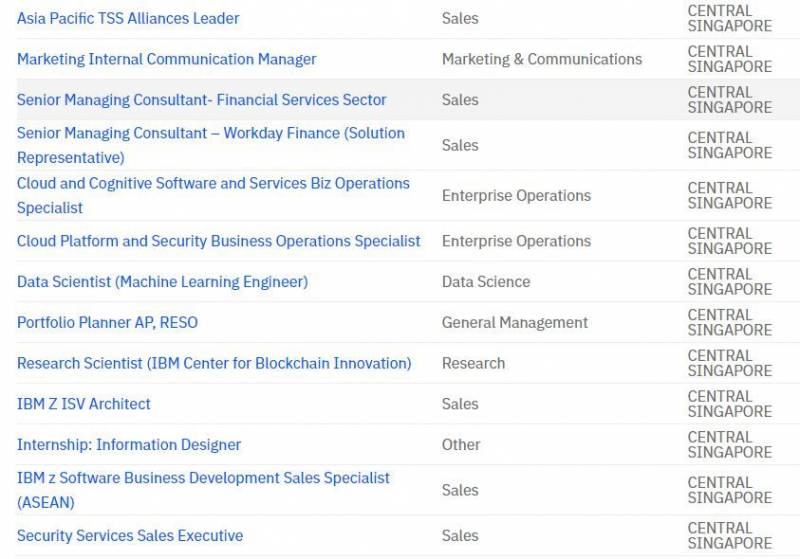Open IBM z Software Business Development Sales Specialist

[203, 478]
